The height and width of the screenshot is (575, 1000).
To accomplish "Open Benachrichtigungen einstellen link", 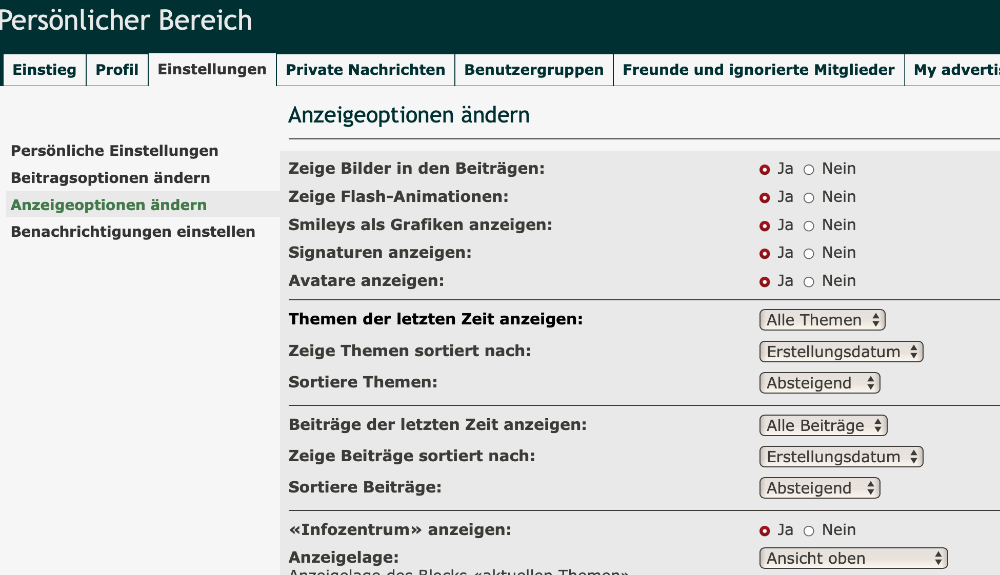I will tap(133, 232).
